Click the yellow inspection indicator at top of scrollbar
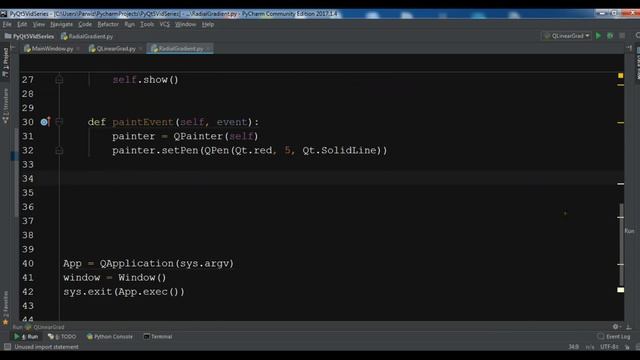640x360 pixels. click(620, 76)
